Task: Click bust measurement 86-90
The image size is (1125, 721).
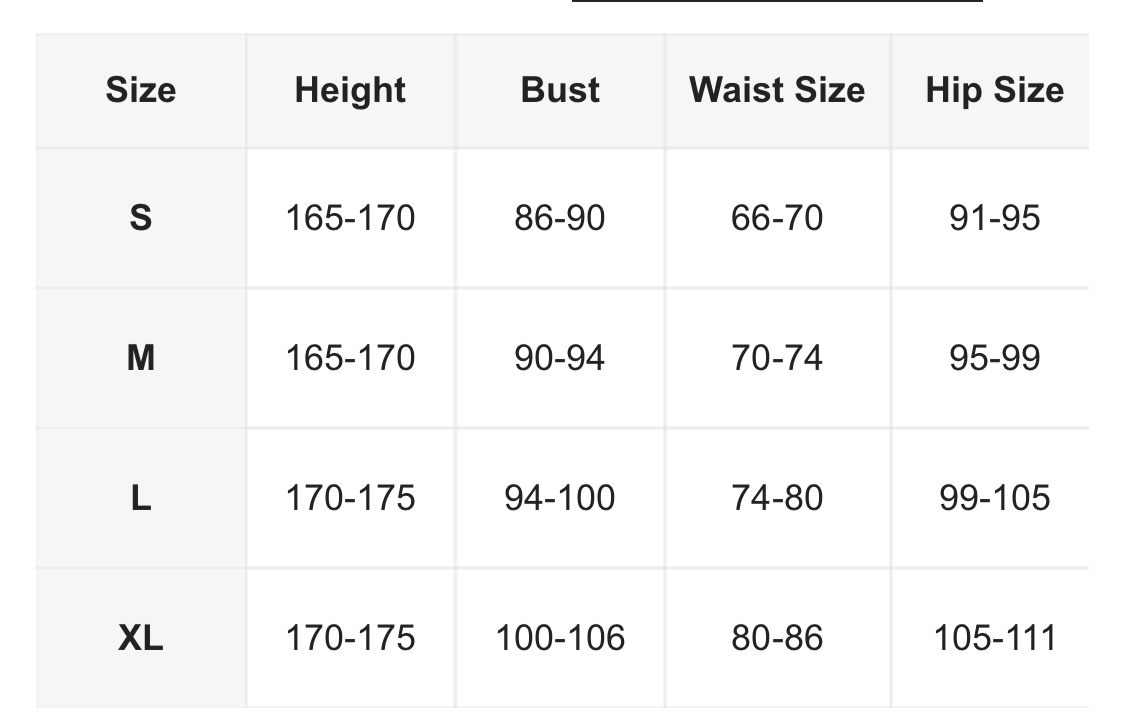Action: click(560, 217)
